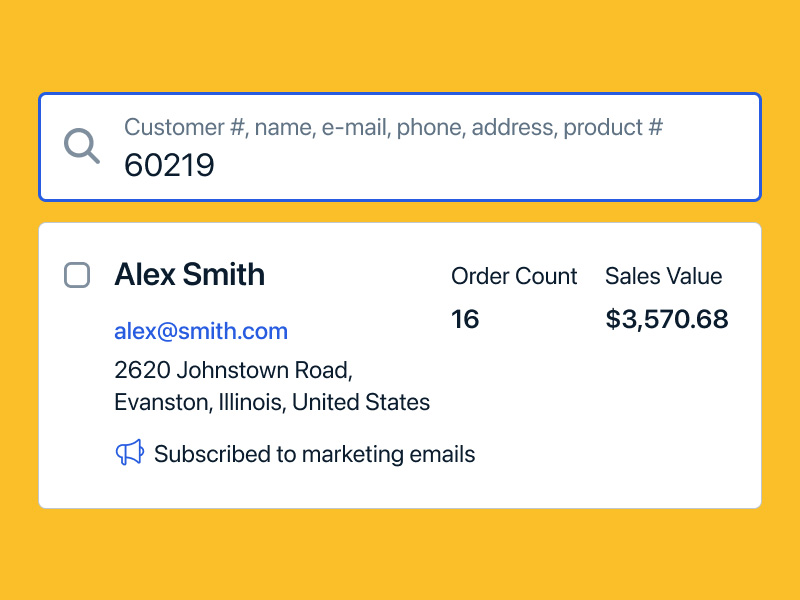Select the Sales Value column label

click(663, 276)
